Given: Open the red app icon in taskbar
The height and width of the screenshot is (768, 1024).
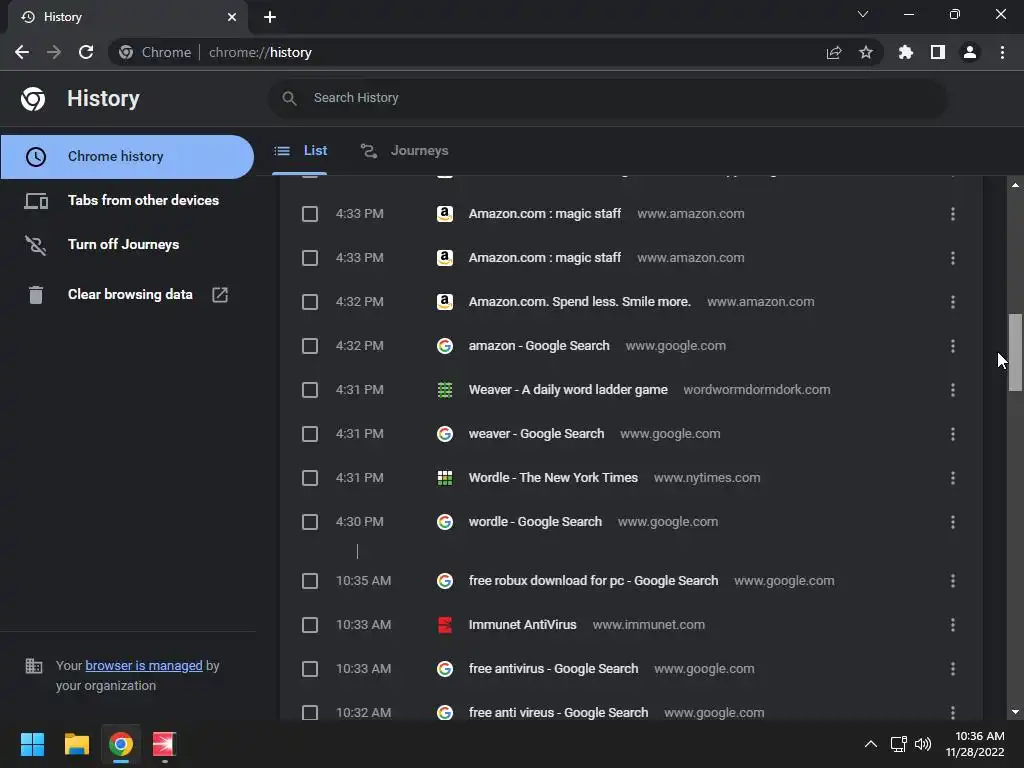Looking at the screenshot, I should (x=164, y=744).
